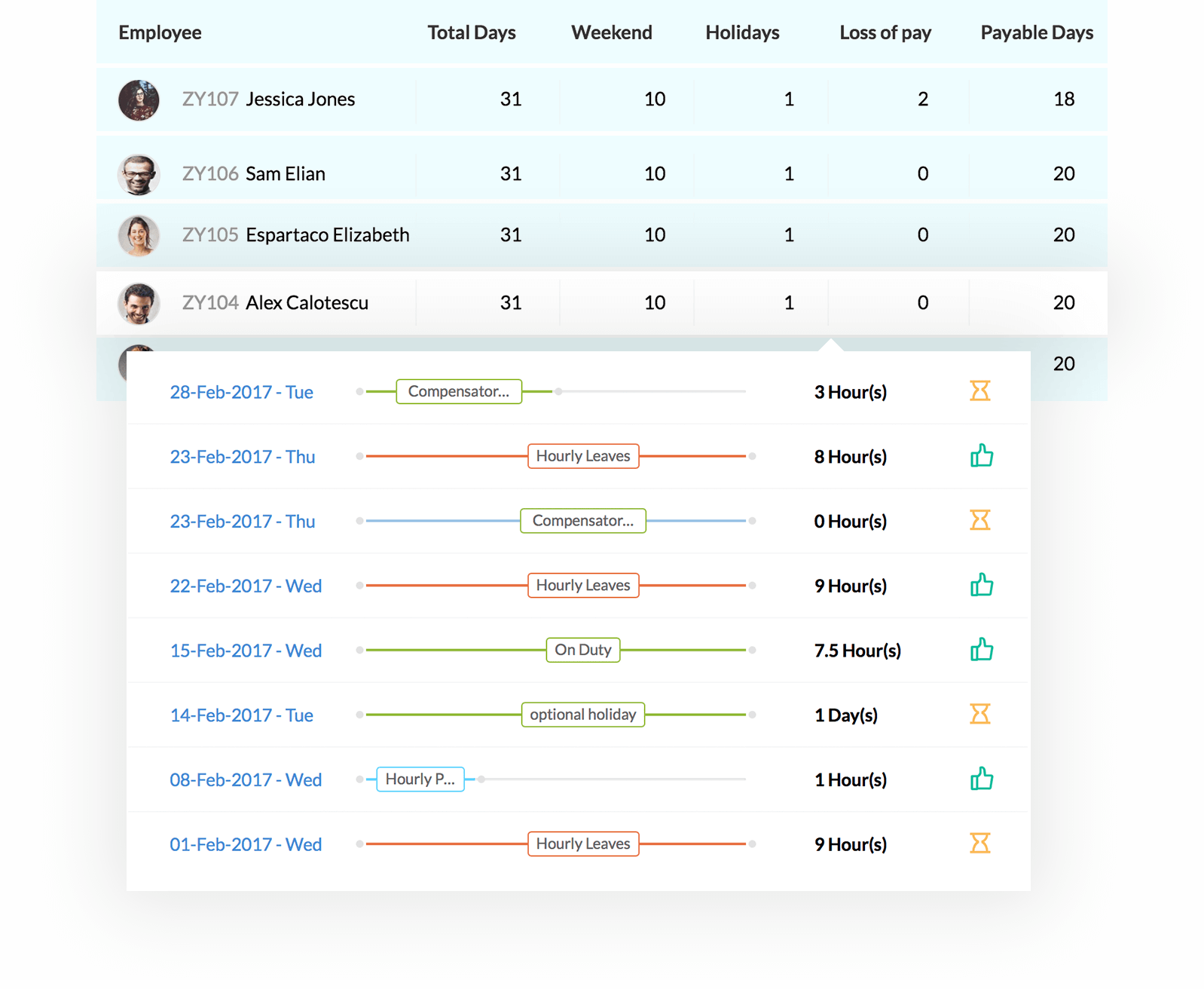Sort by the Loss of pay column
The width and height of the screenshot is (1204, 989).
pos(885,32)
